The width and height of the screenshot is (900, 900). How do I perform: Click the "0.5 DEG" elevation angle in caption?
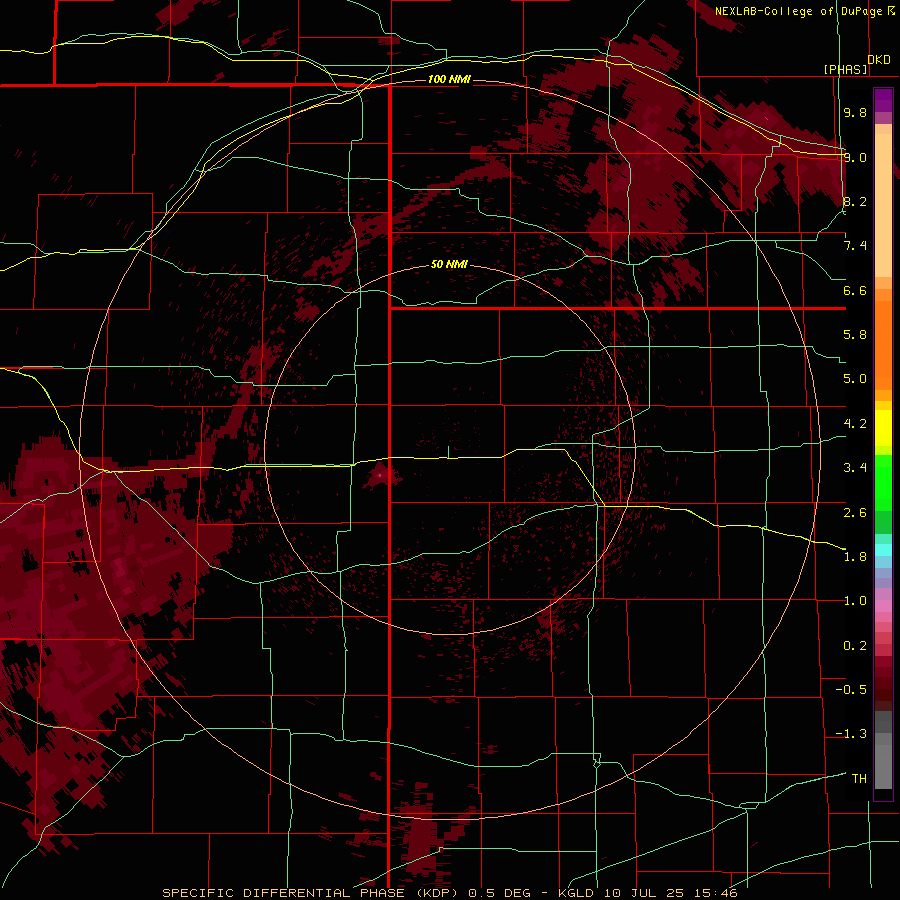(499, 893)
